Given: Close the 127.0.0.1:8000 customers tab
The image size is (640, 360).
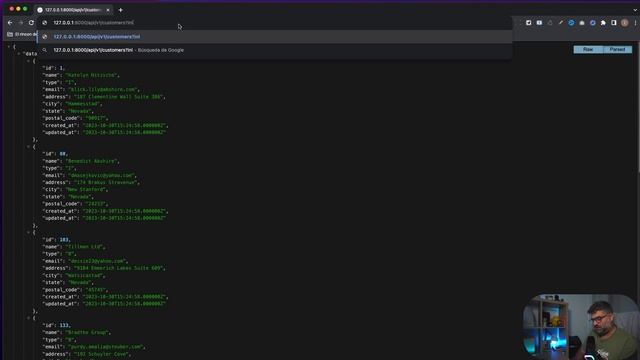Looking at the screenshot, I should click(x=108, y=10).
